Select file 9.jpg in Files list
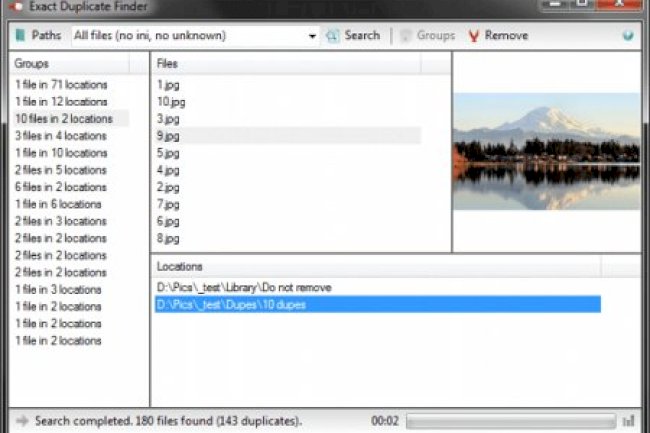This screenshot has height=433, width=650. [169, 136]
